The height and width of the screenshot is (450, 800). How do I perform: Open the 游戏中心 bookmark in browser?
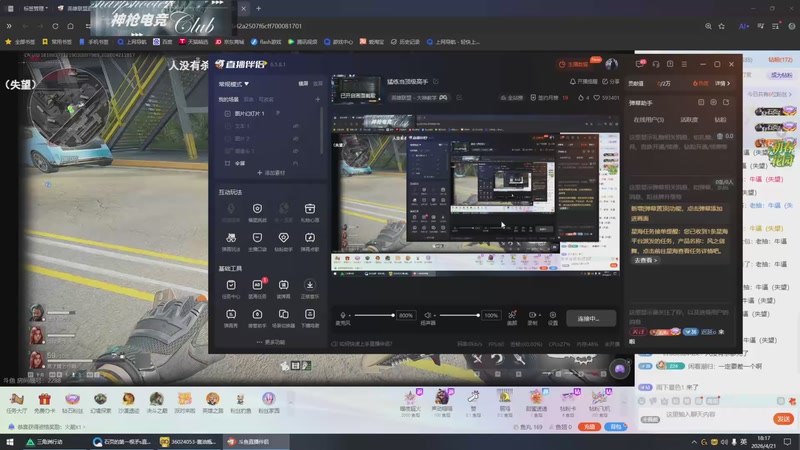pyautogui.click(x=338, y=42)
